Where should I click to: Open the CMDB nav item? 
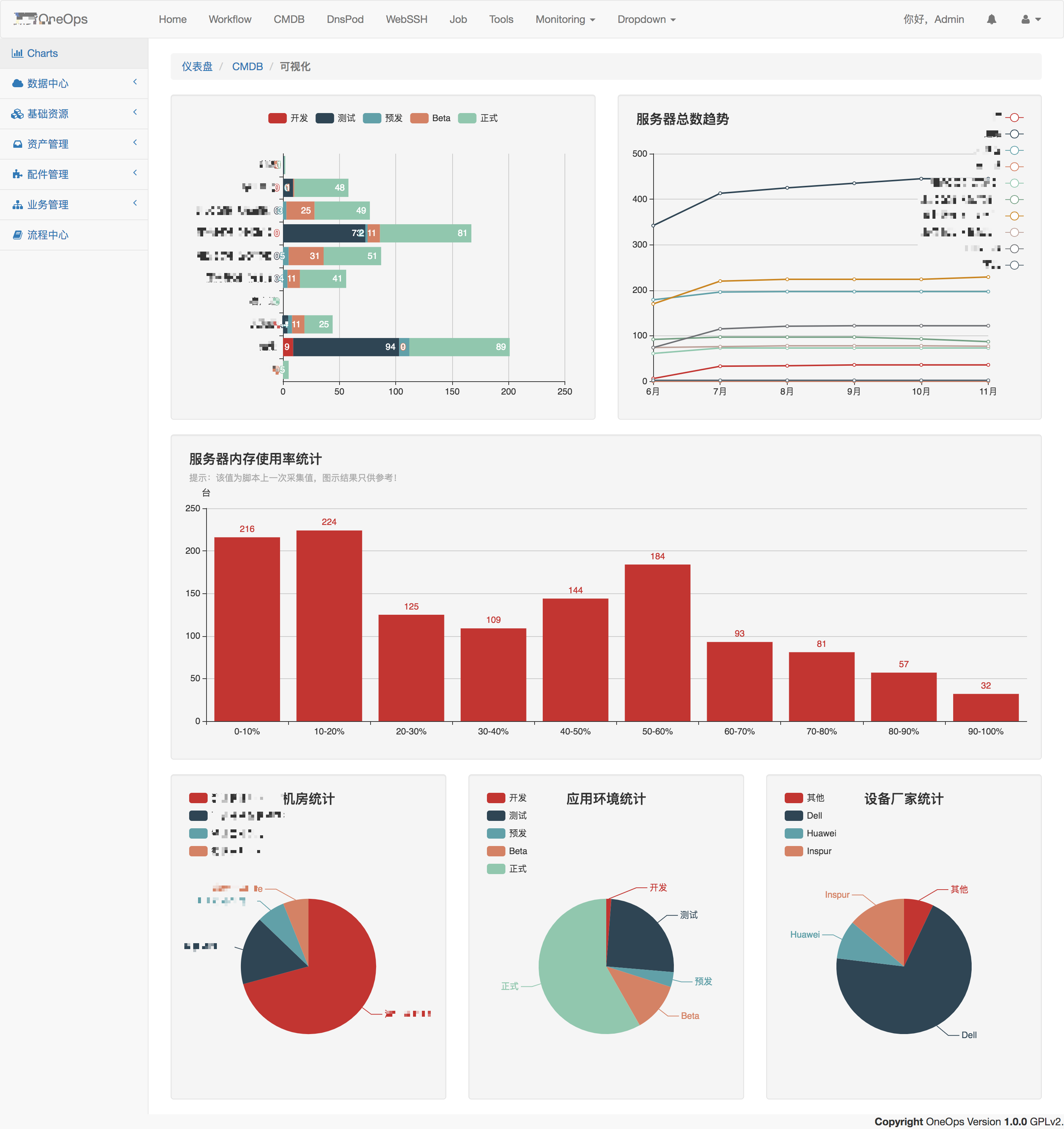click(289, 19)
